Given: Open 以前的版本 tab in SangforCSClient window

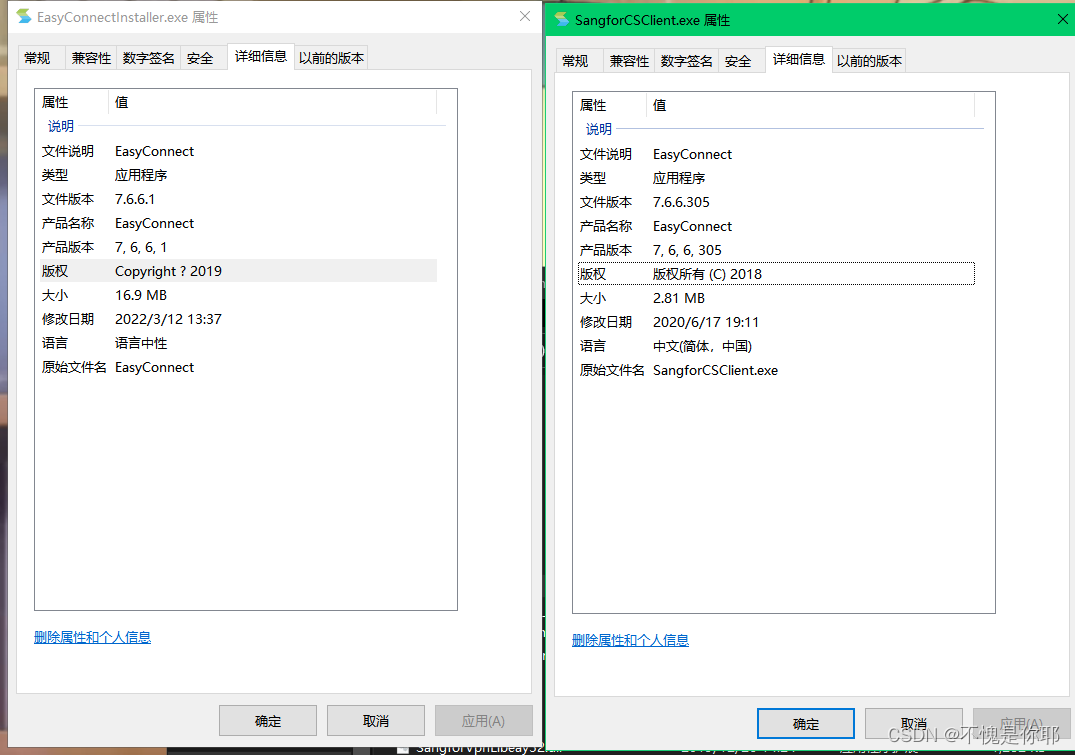Looking at the screenshot, I should pyautogui.click(x=869, y=61).
